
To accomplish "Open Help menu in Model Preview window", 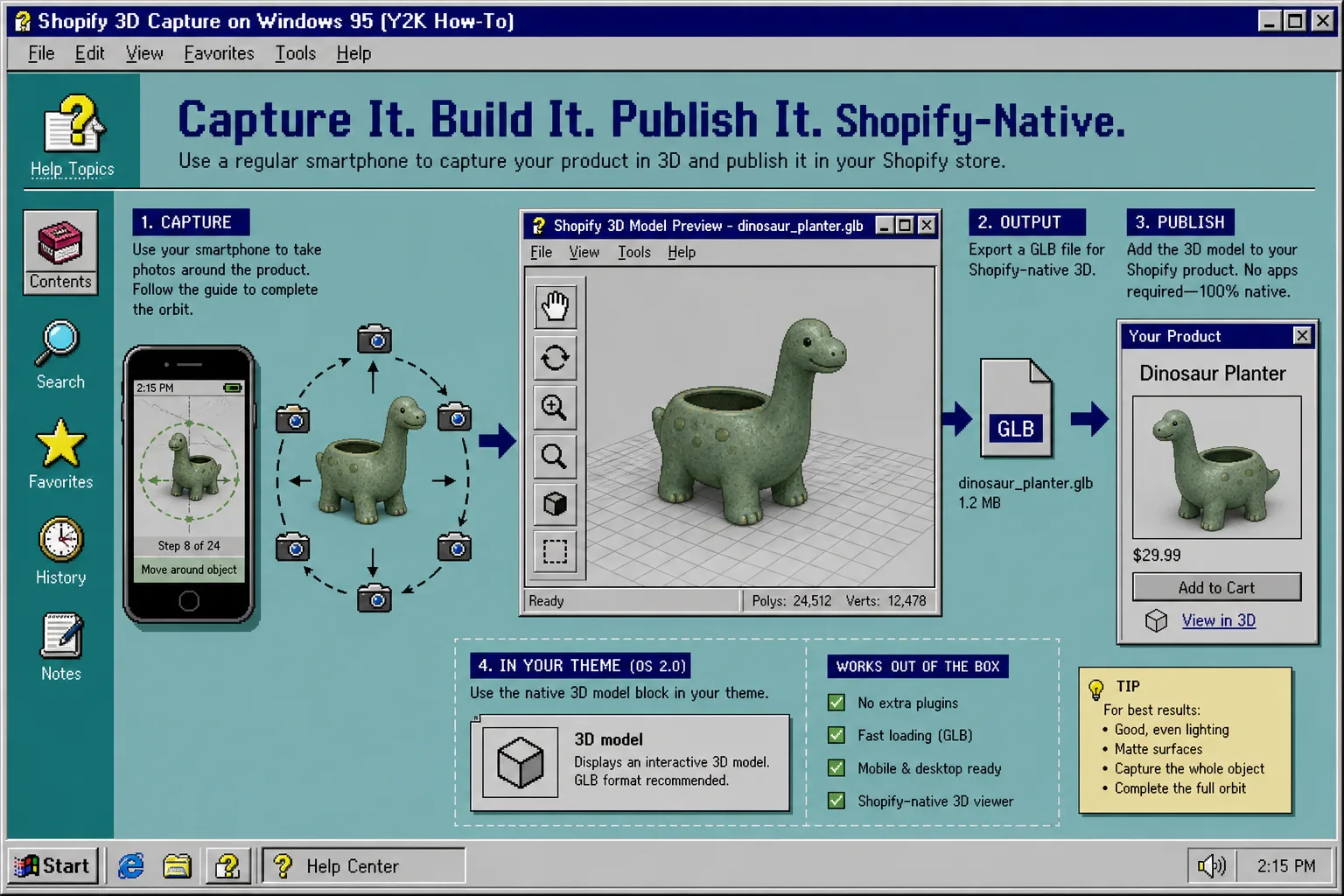I will point(682,252).
